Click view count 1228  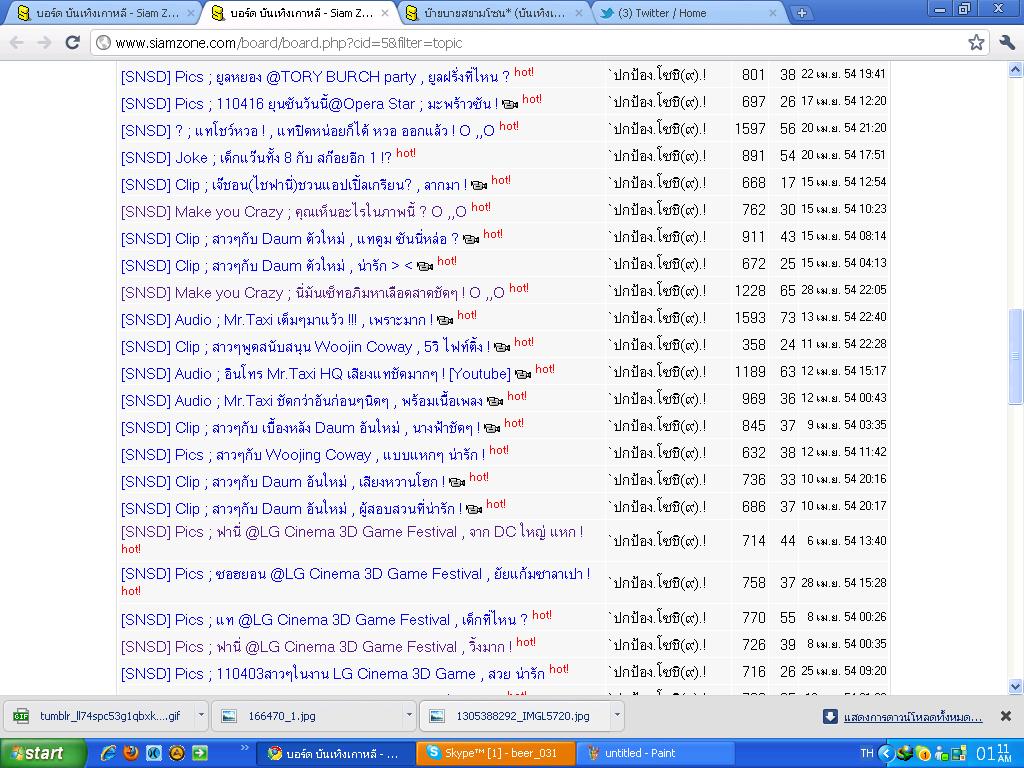[749, 291]
